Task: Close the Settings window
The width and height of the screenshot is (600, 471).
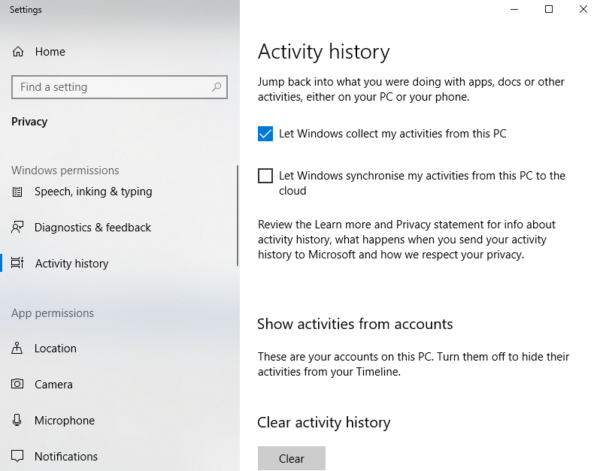Action: pos(583,9)
